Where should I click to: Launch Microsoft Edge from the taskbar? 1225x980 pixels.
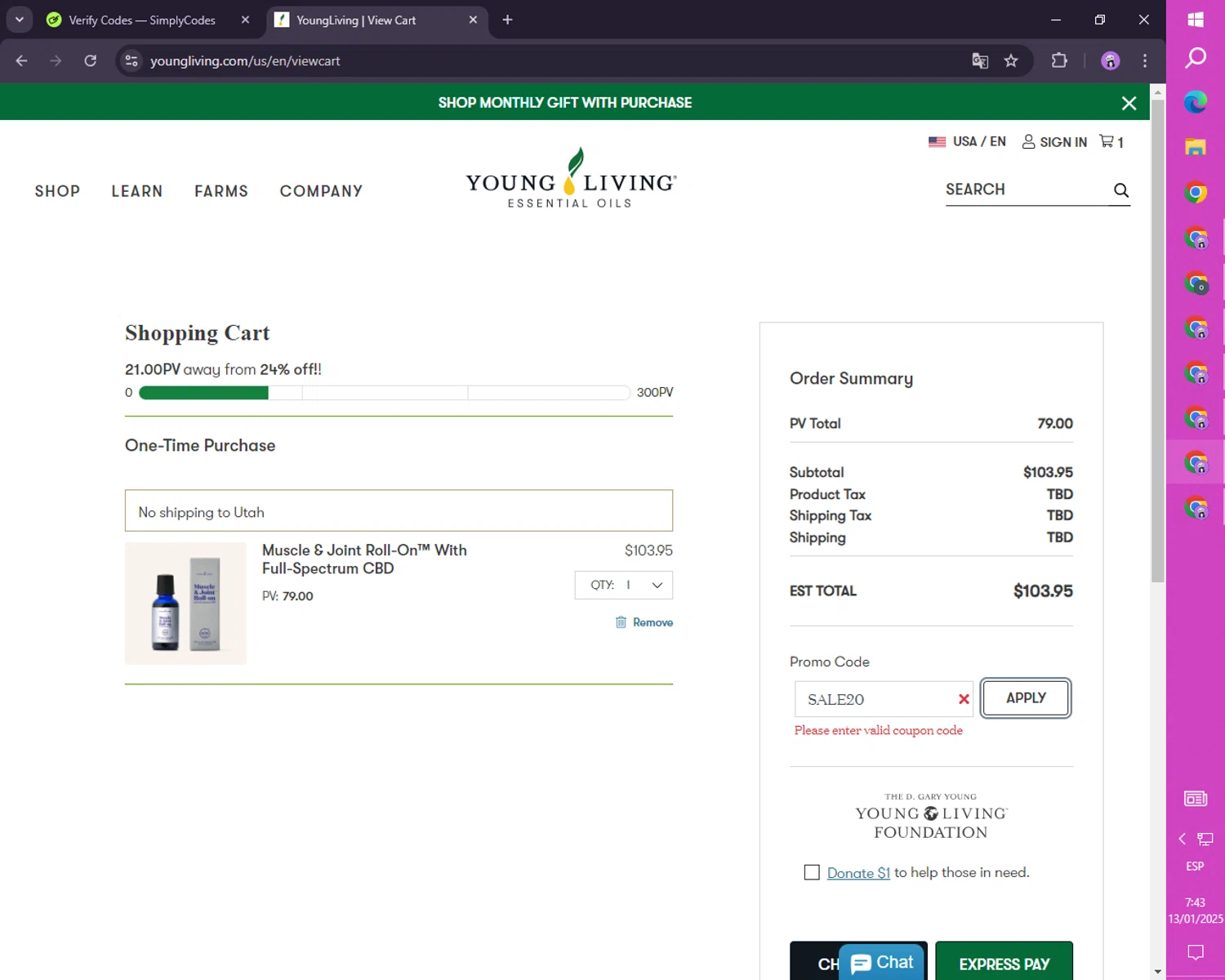[1196, 102]
